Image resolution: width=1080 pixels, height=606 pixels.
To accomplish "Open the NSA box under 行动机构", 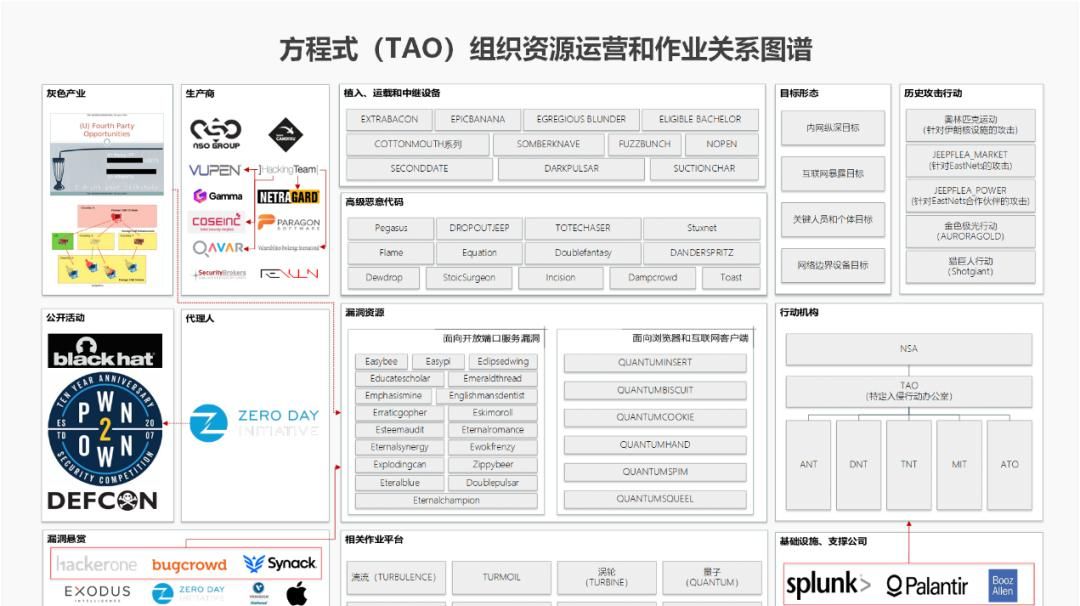I will (908, 349).
